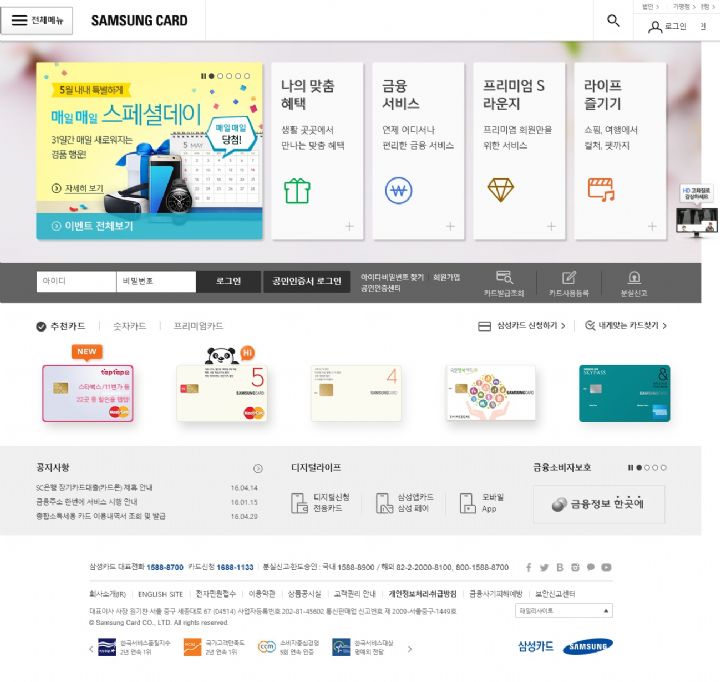Image resolution: width=720 pixels, height=682 pixels.
Task: Select the number 5 panda card
Action: coord(222,393)
